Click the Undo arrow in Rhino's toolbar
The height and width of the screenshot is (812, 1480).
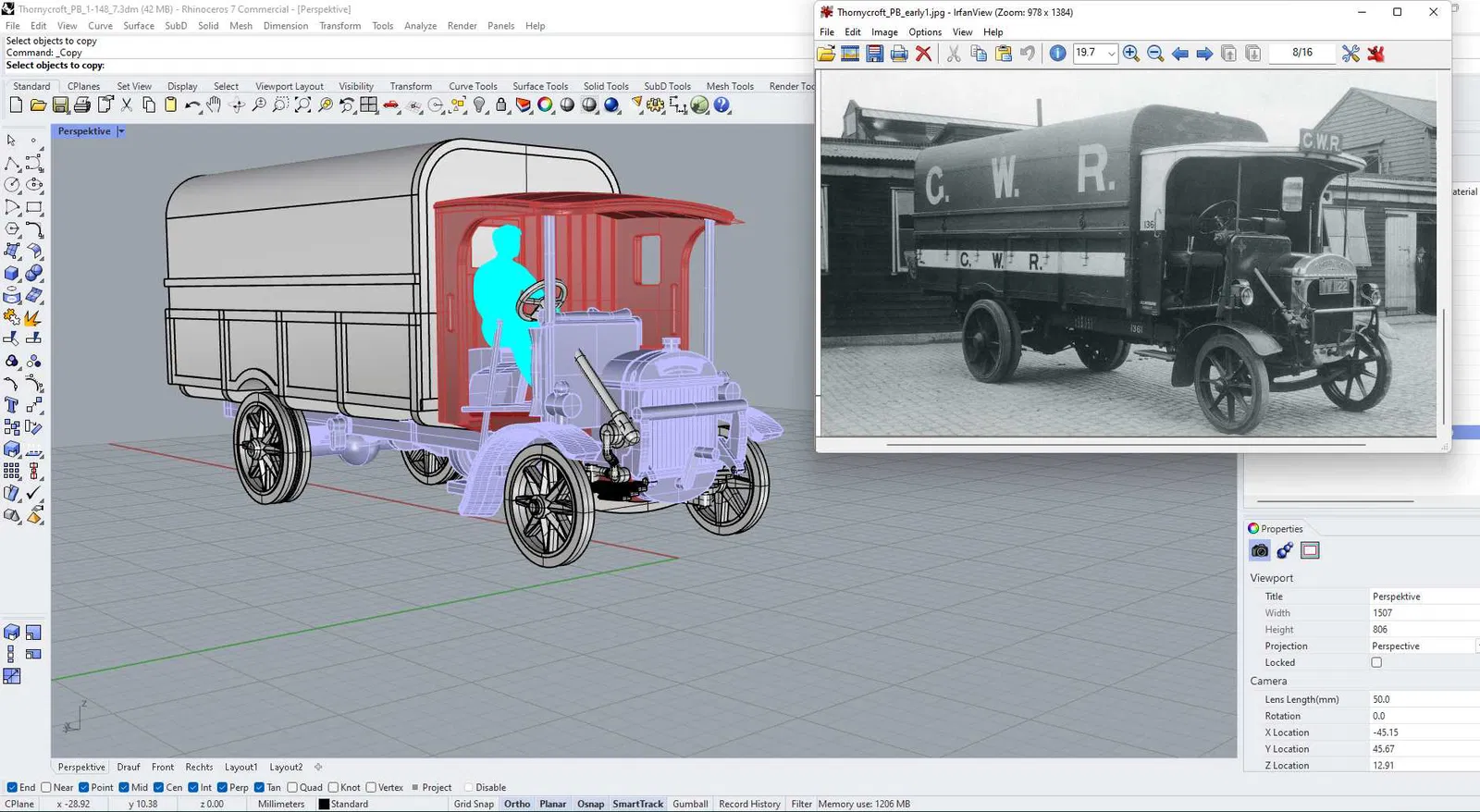(x=191, y=105)
